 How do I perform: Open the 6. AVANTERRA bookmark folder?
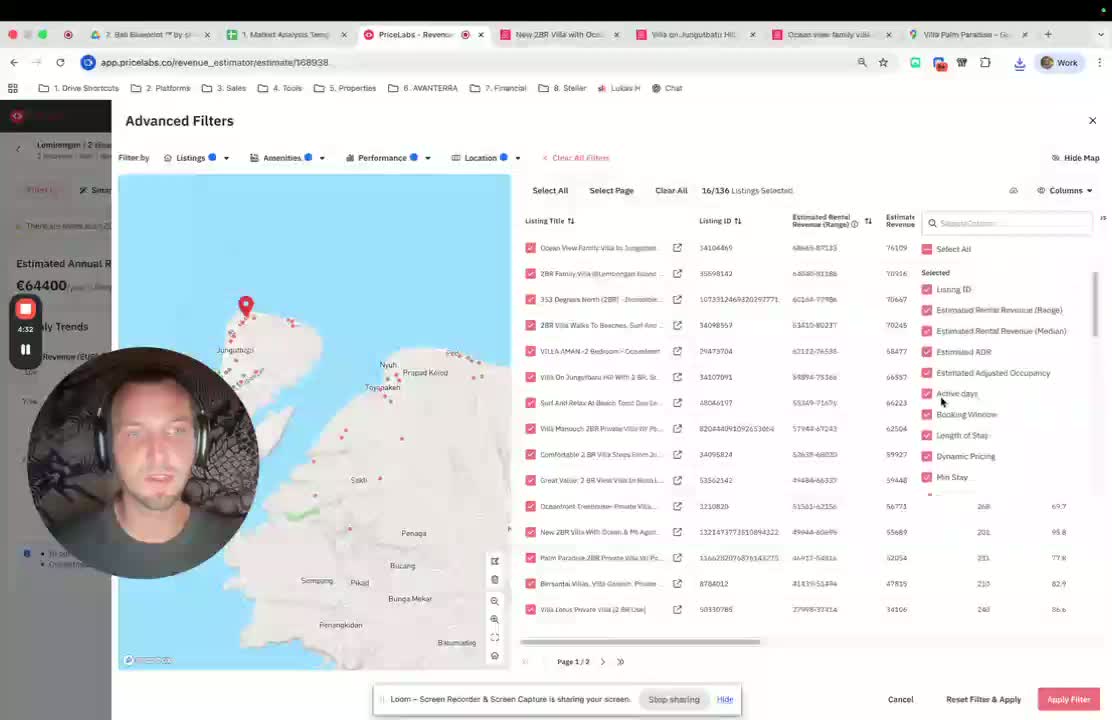pos(423,88)
